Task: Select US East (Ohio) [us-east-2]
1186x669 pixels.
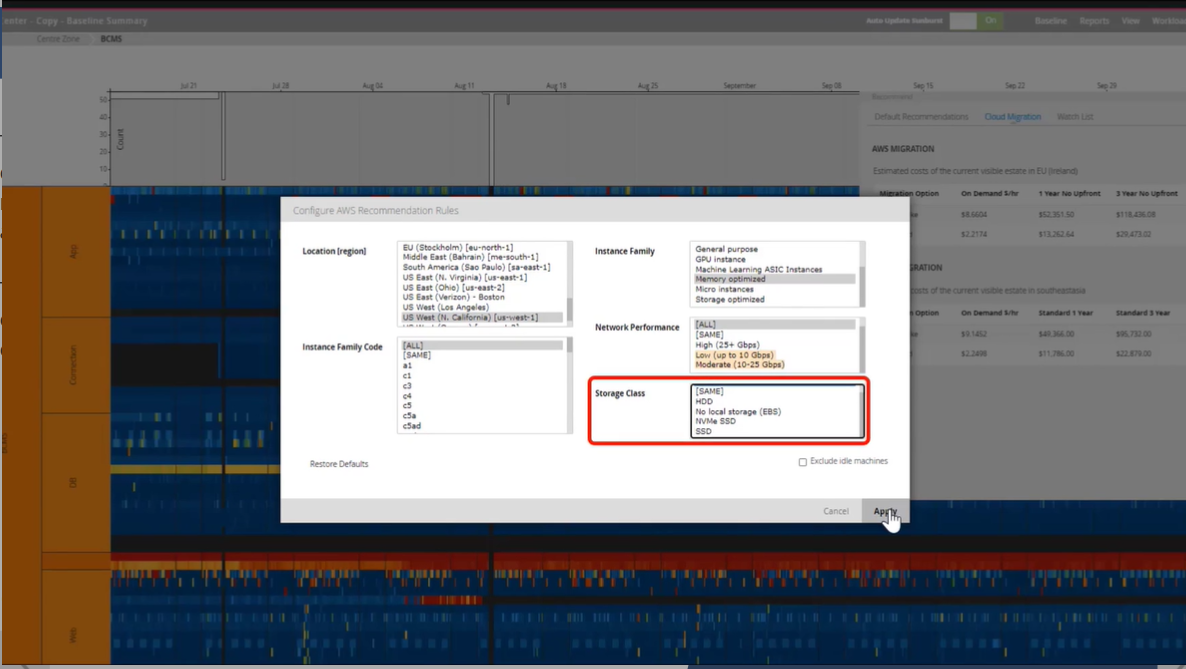Action: click(453, 288)
